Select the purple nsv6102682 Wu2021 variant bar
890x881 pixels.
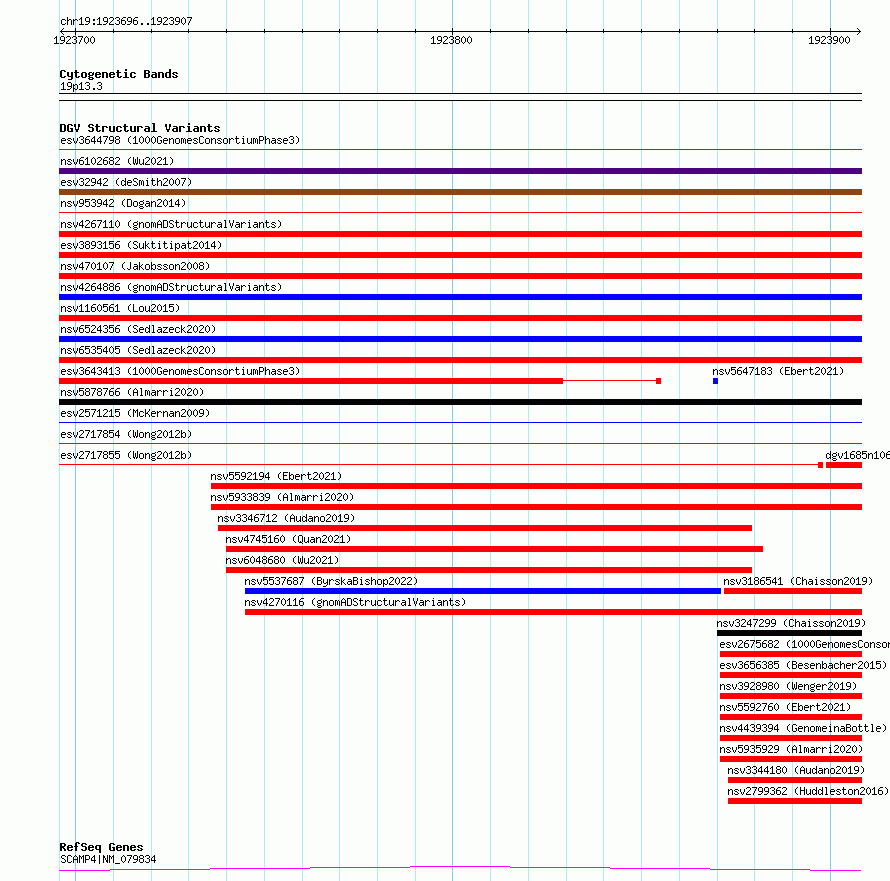pos(460,171)
